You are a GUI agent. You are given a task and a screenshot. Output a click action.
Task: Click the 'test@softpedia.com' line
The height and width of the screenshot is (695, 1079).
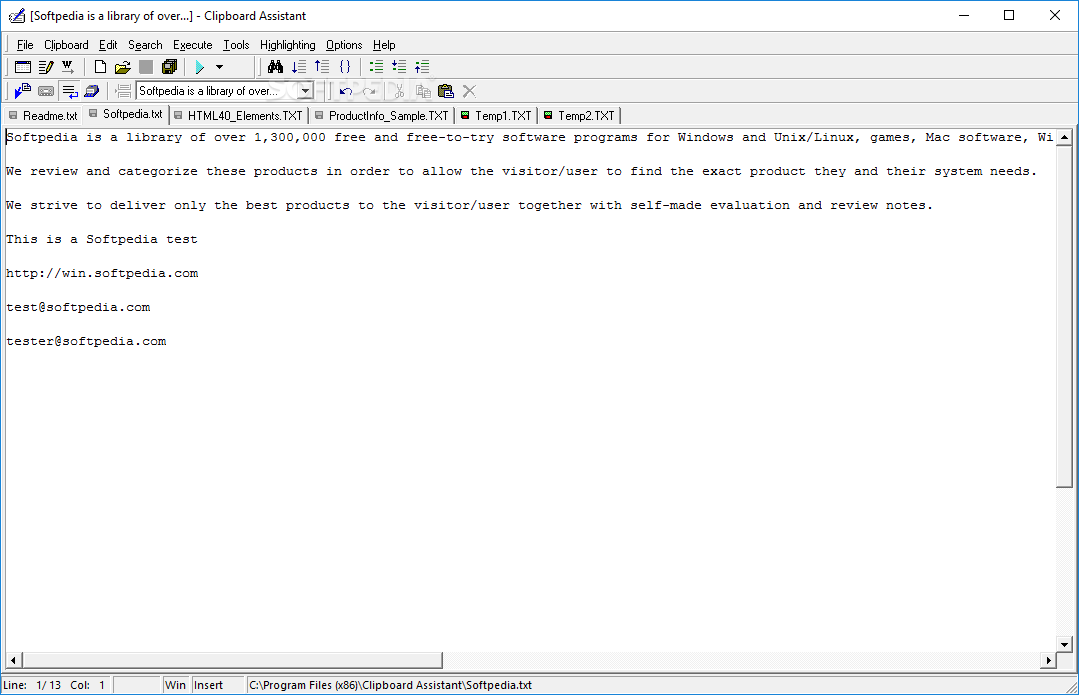click(78, 307)
